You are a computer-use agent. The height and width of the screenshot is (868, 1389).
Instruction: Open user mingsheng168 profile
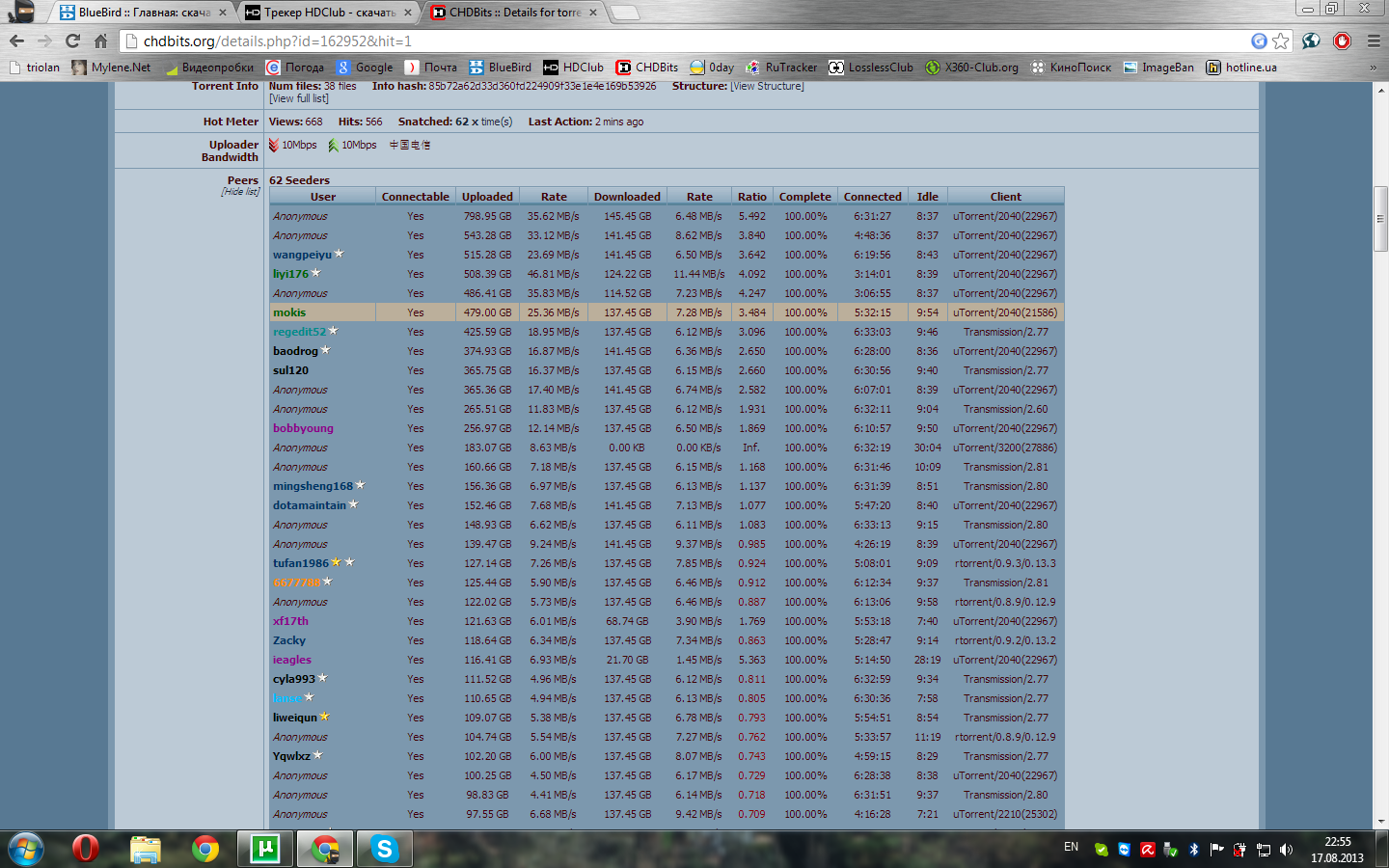[x=313, y=486]
